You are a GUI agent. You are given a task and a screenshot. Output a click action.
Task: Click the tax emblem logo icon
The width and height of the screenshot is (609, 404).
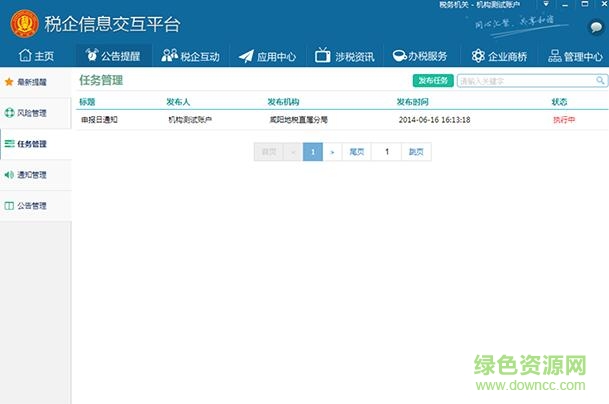(x=24, y=24)
